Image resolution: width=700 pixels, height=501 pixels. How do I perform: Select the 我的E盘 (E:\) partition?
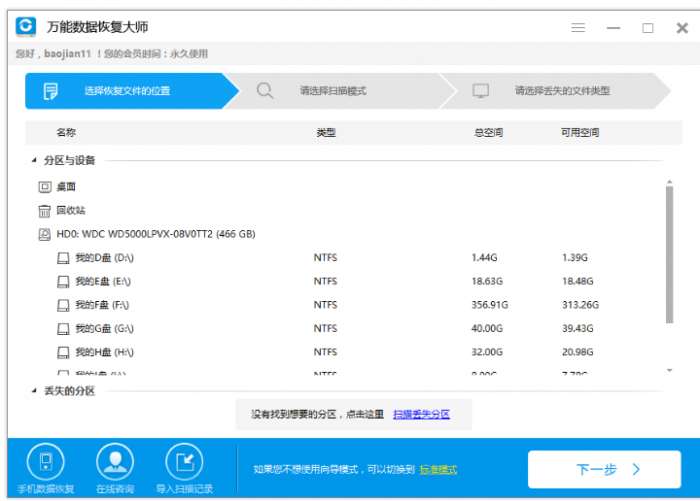click(x=103, y=281)
